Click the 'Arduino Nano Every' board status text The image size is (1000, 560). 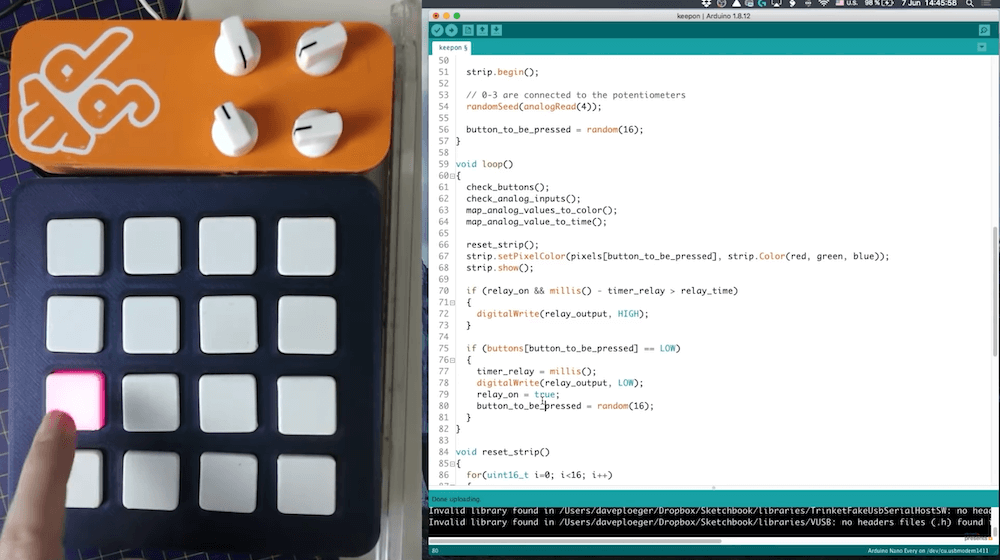(928, 550)
